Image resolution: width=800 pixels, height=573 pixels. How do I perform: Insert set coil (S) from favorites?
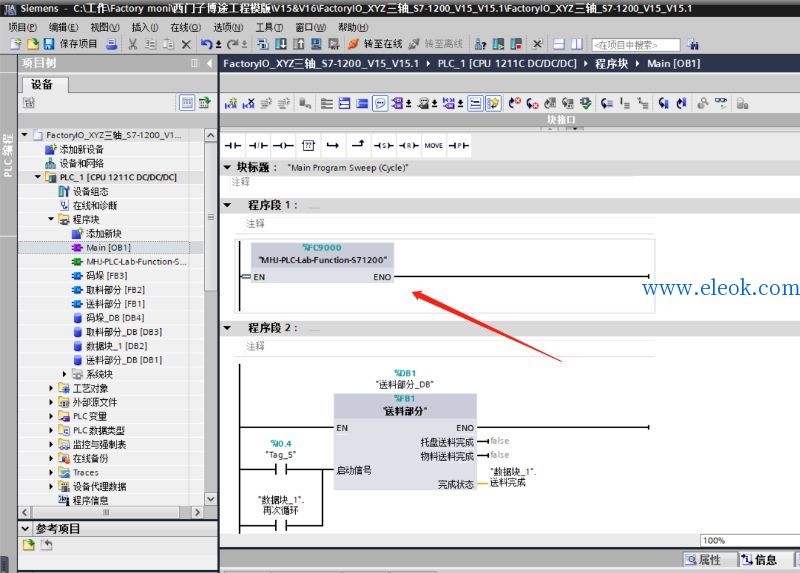pyautogui.click(x=384, y=145)
